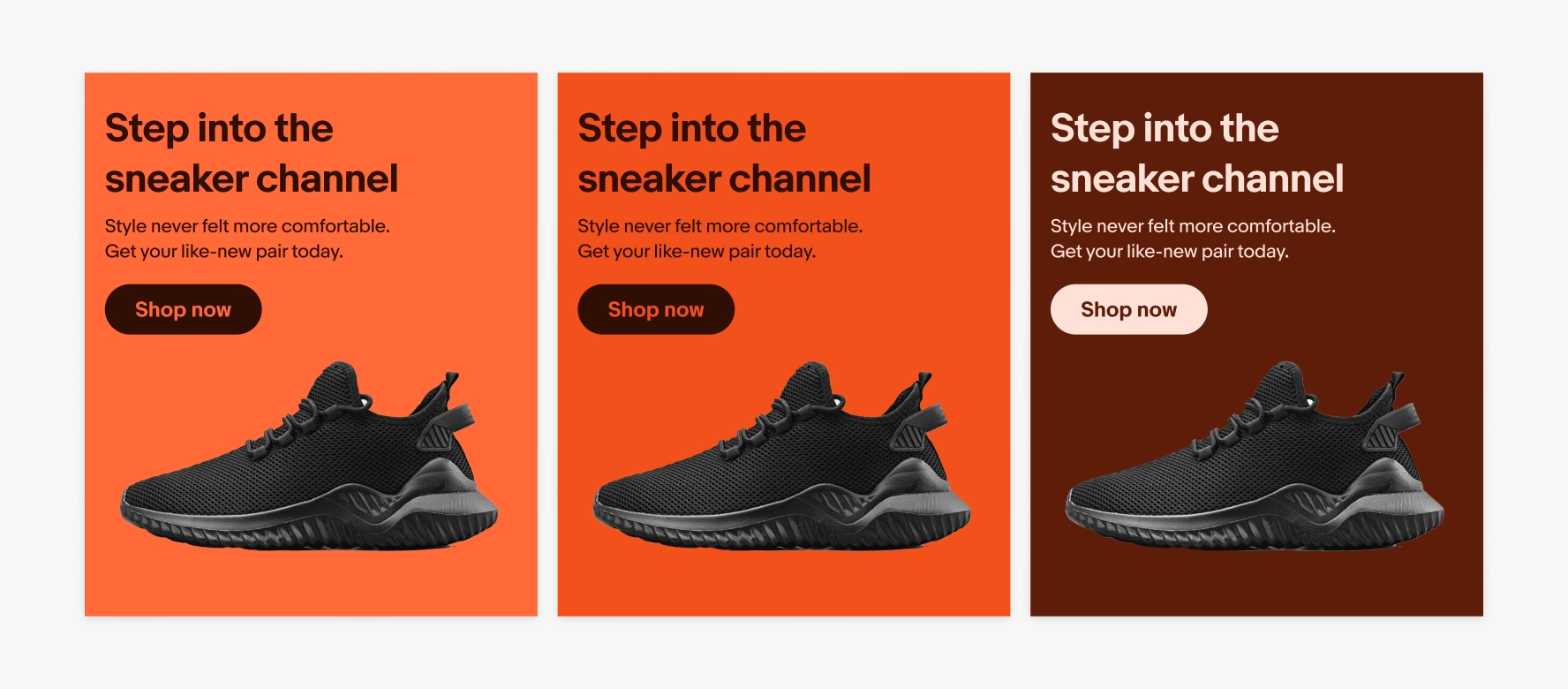Click "Step into the" heading on left card

[219, 129]
